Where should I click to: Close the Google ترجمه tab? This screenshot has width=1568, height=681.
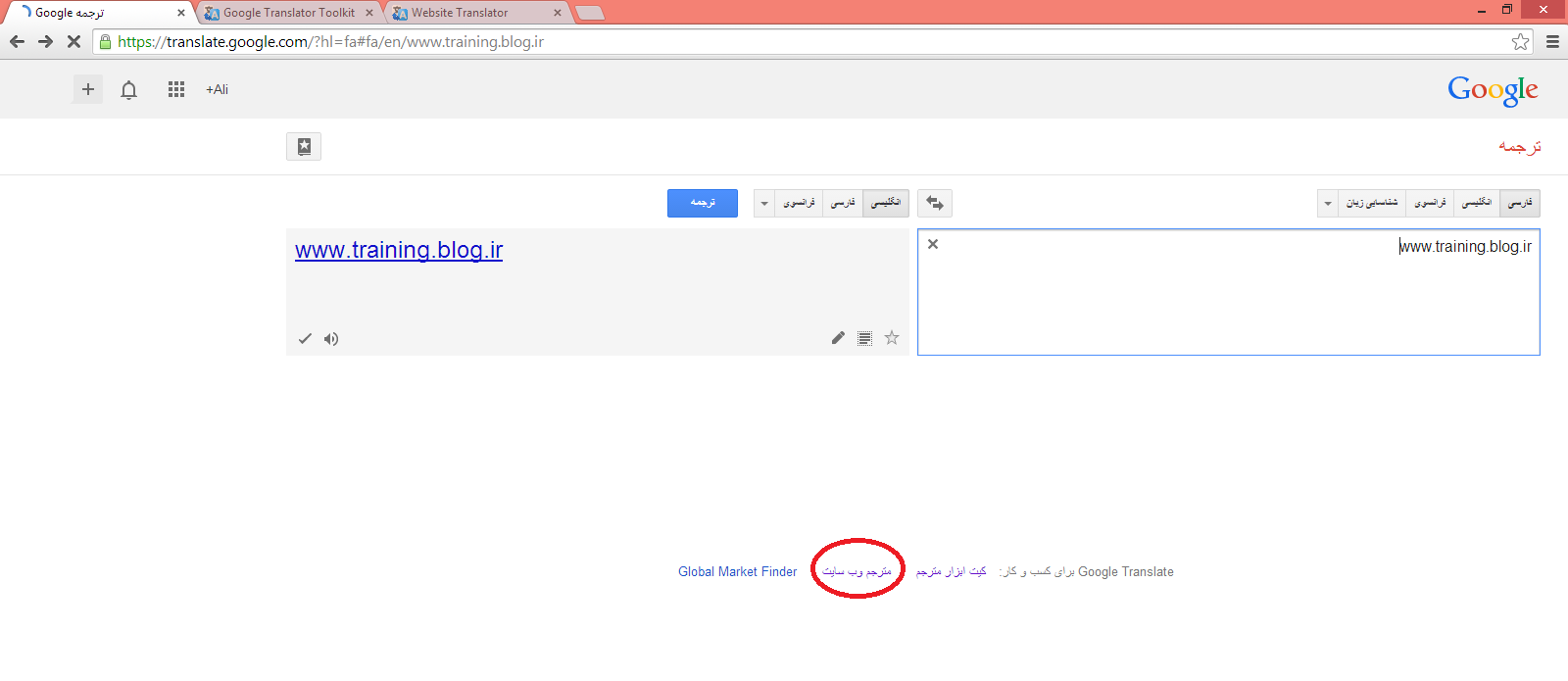pyautogui.click(x=181, y=13)
